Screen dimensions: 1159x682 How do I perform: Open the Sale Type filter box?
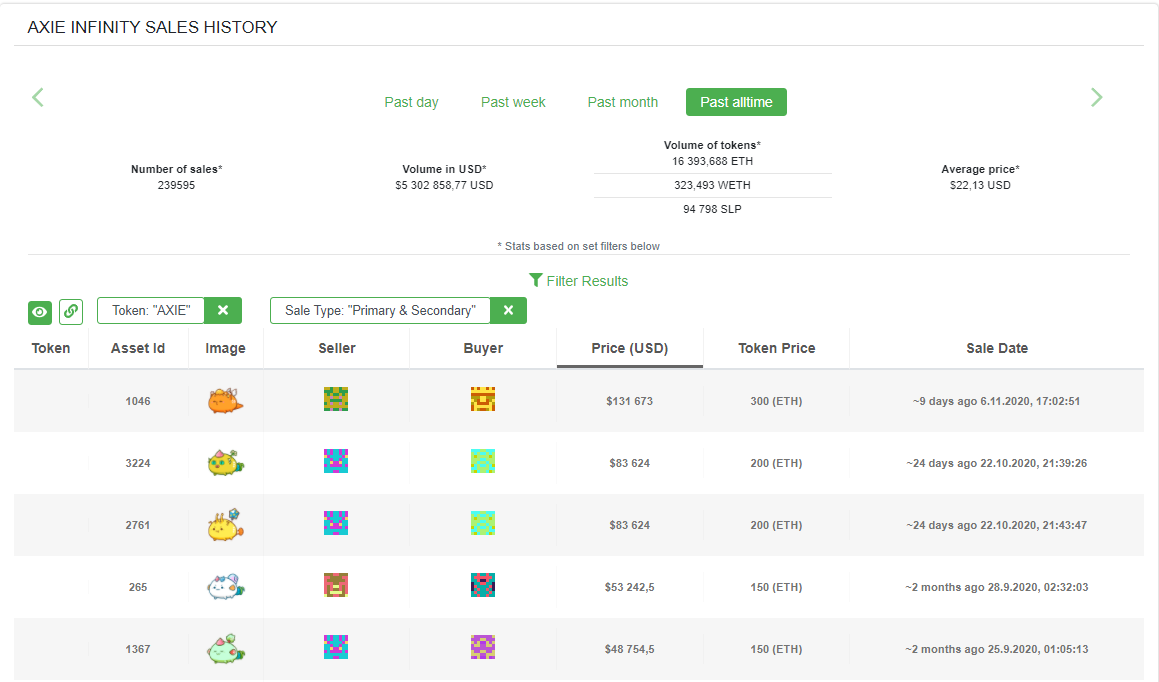click(x=380, y=310)
